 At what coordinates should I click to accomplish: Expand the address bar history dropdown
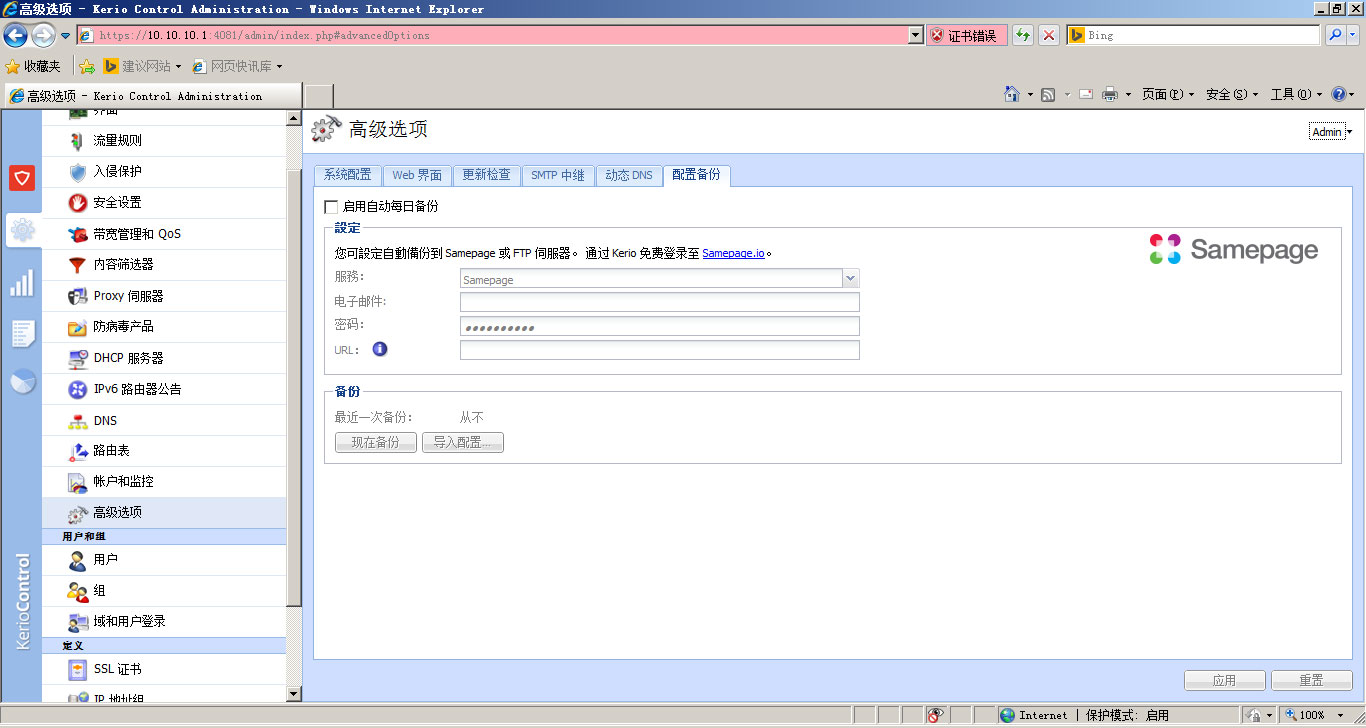point(915,35)
